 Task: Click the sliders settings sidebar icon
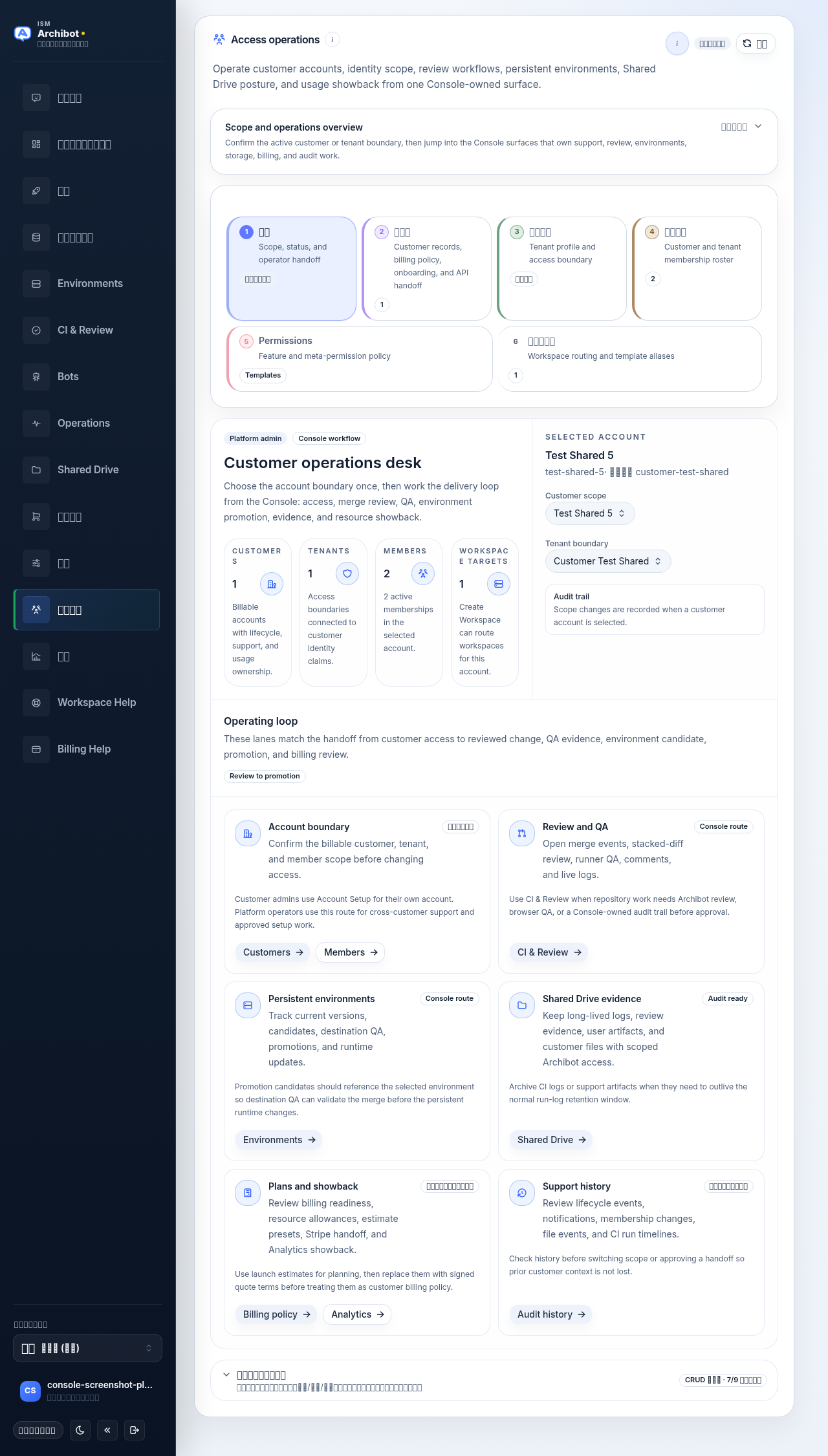tap(36, 563)
